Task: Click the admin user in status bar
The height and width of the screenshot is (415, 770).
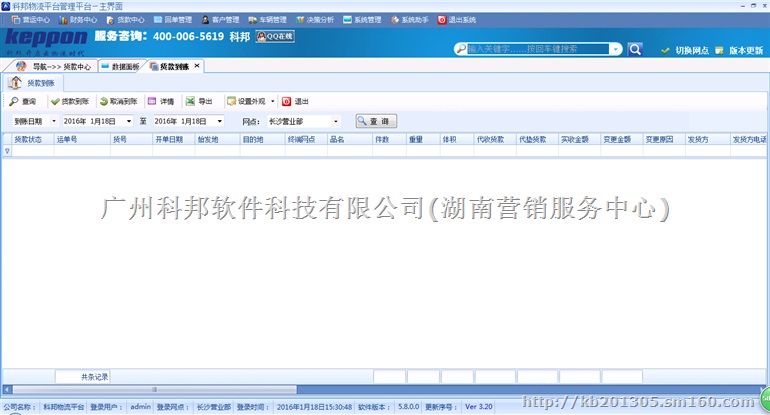Action: [x=140, y=407]
